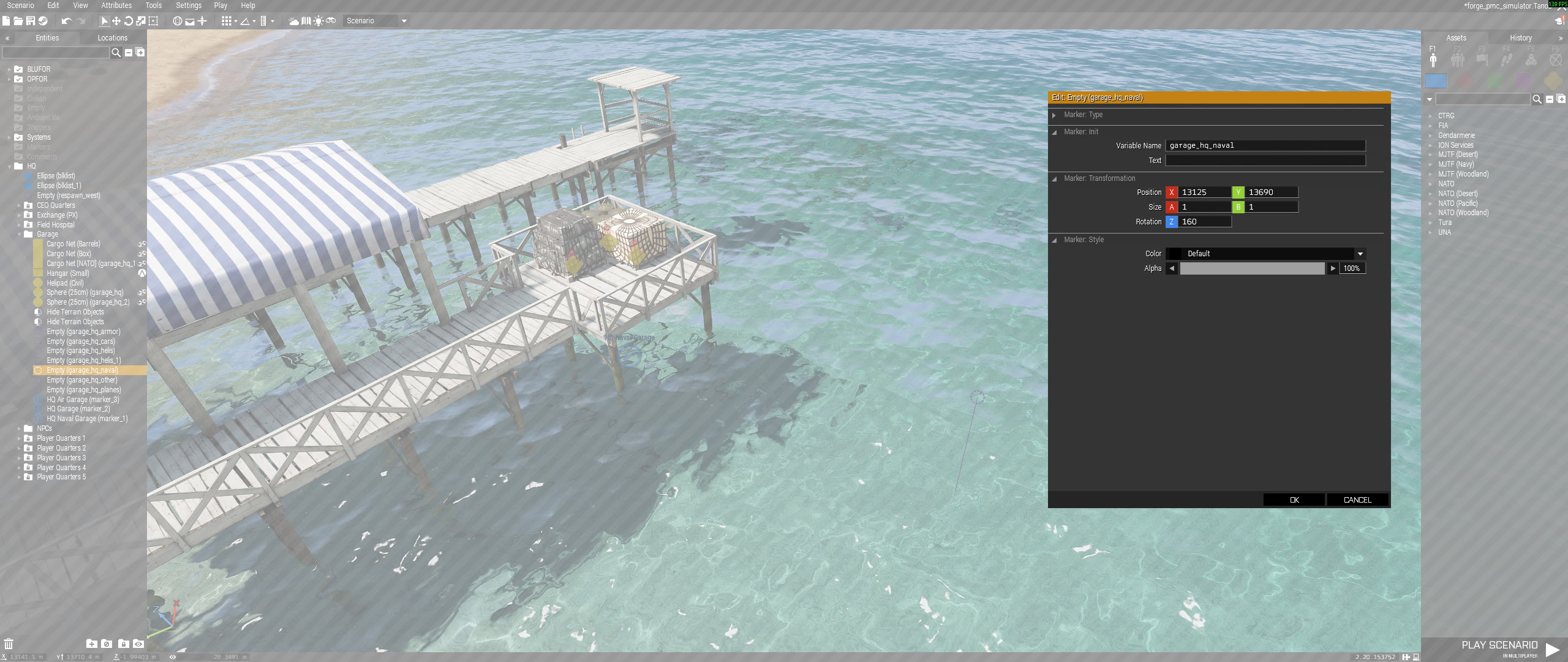Open the Attributes menu
This screenshot has height=662, width=1568.
(x=116, y=6)
